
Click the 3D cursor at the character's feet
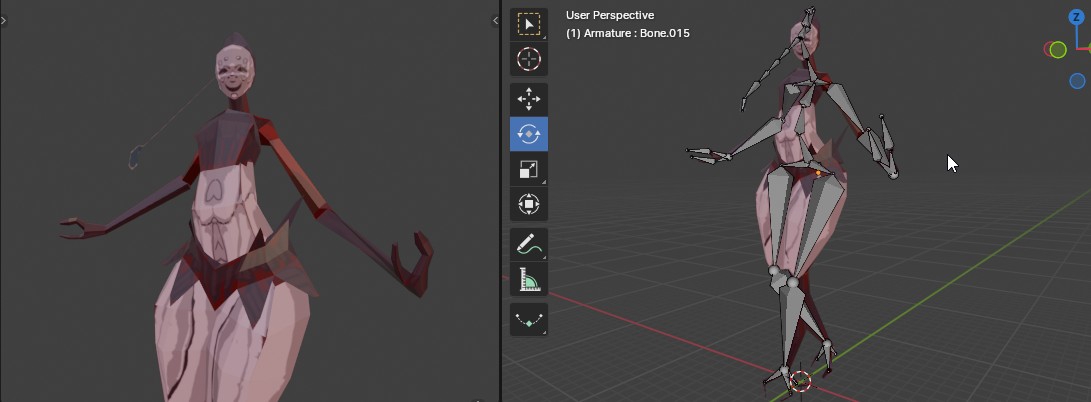799,380
